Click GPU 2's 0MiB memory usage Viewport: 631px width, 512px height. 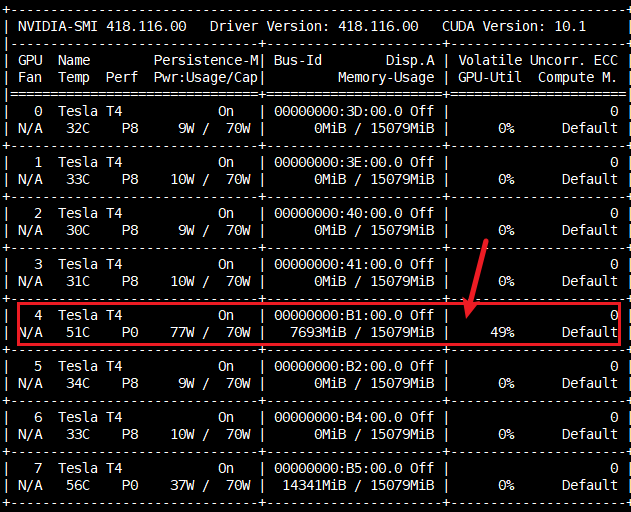330,230
